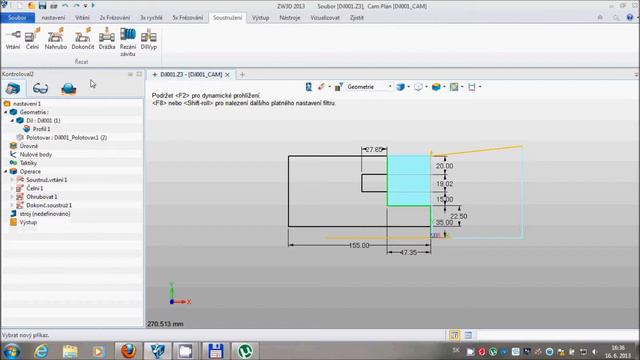Select nastavení 1 in the tree
Viewport: 640px width, 360px height.
(x=27, y=104)
